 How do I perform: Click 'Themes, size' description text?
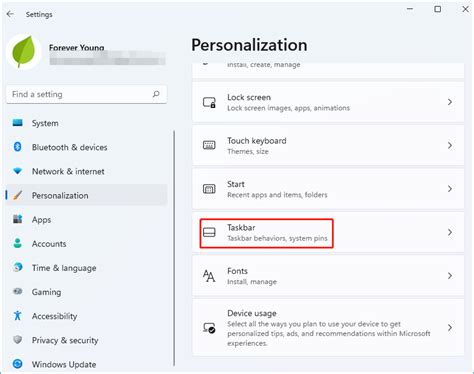[248, 151]
